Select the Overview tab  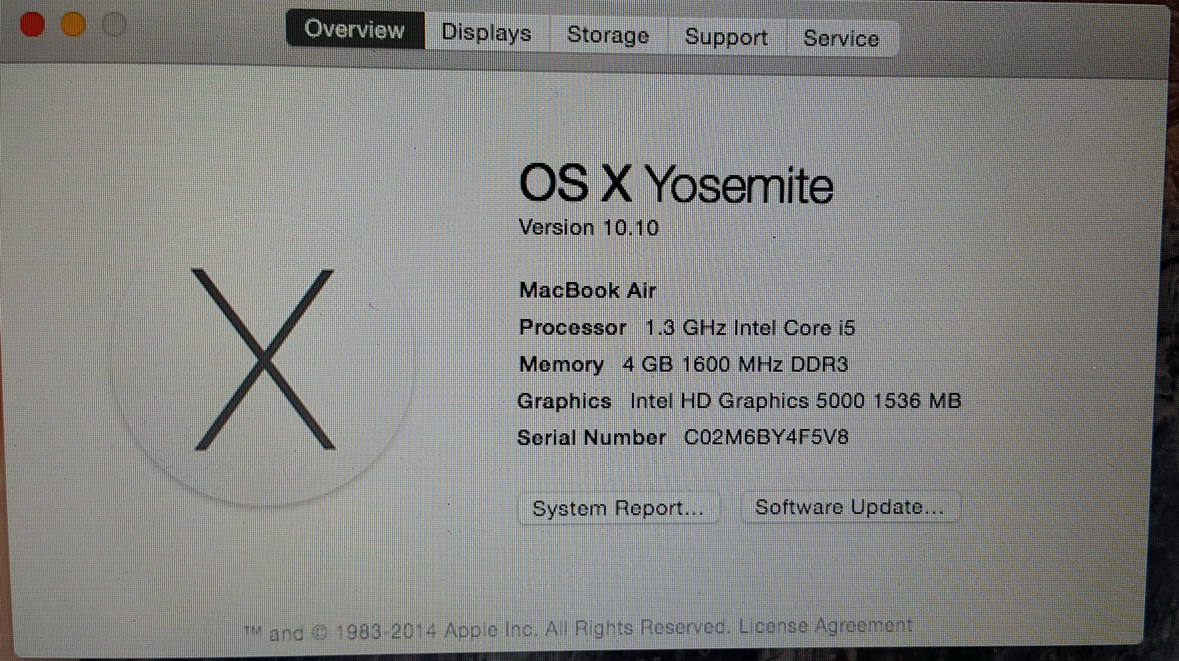coord(355,29)
